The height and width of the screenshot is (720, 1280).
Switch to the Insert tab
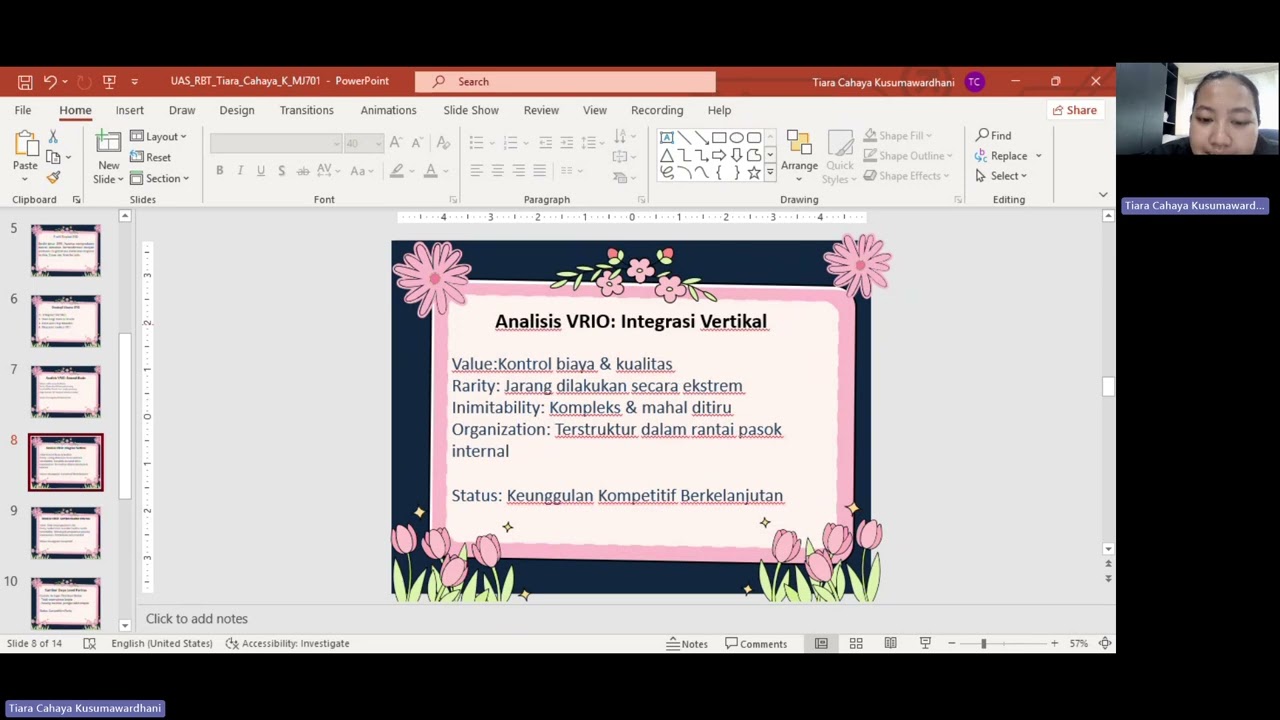[129, 110]
